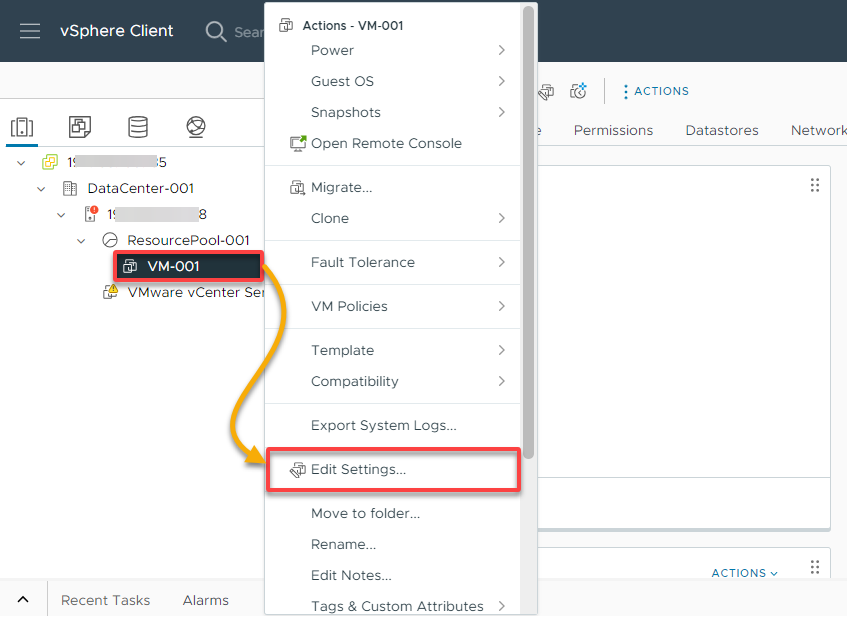This screenshot has height=621, width=847.
Task: Choose Rename menu entry
Action: [x=393, y=544]
